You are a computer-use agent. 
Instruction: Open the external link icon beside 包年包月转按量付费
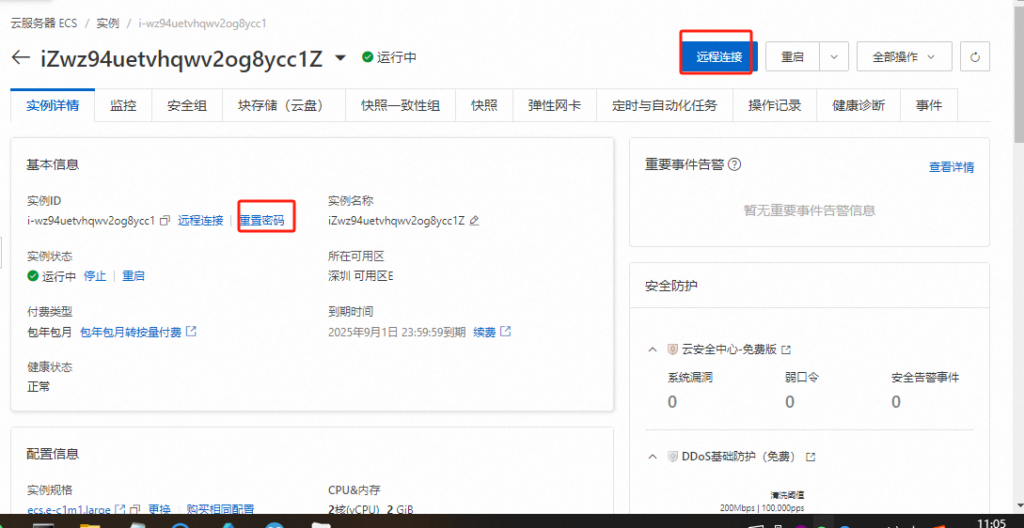tap(191, 331)
